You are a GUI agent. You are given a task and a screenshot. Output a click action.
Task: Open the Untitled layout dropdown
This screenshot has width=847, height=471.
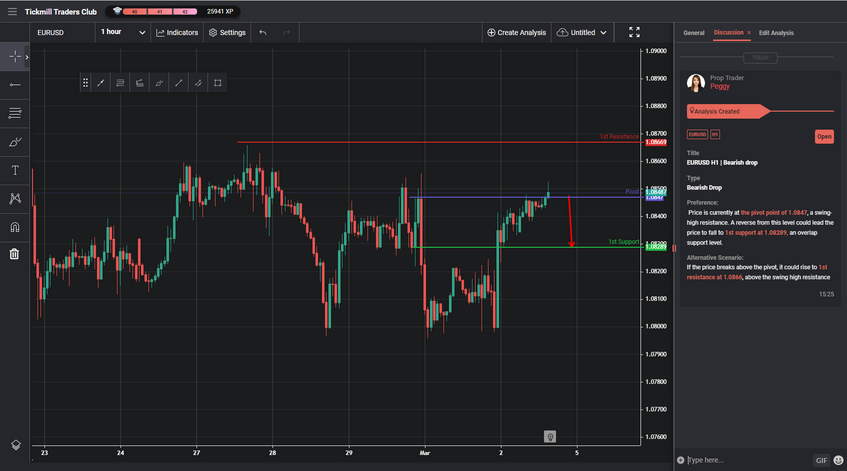pos(582,32)
